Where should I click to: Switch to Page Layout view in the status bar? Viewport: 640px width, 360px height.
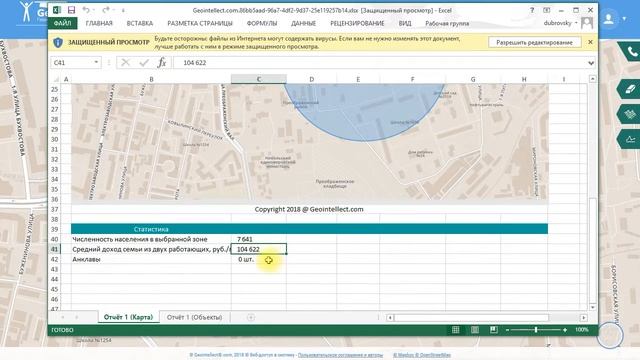click(x=475, y=330)
